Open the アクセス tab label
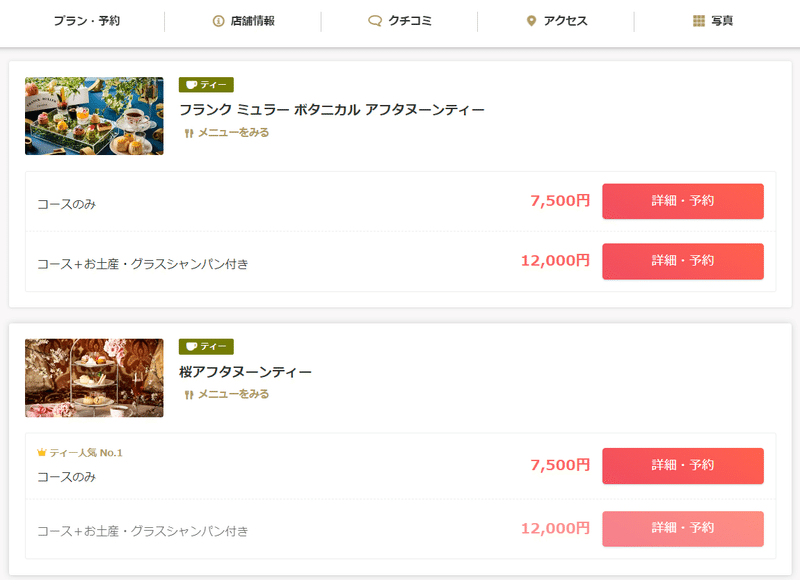Screen dimensions: 800x580 click(x=565, y=21)
